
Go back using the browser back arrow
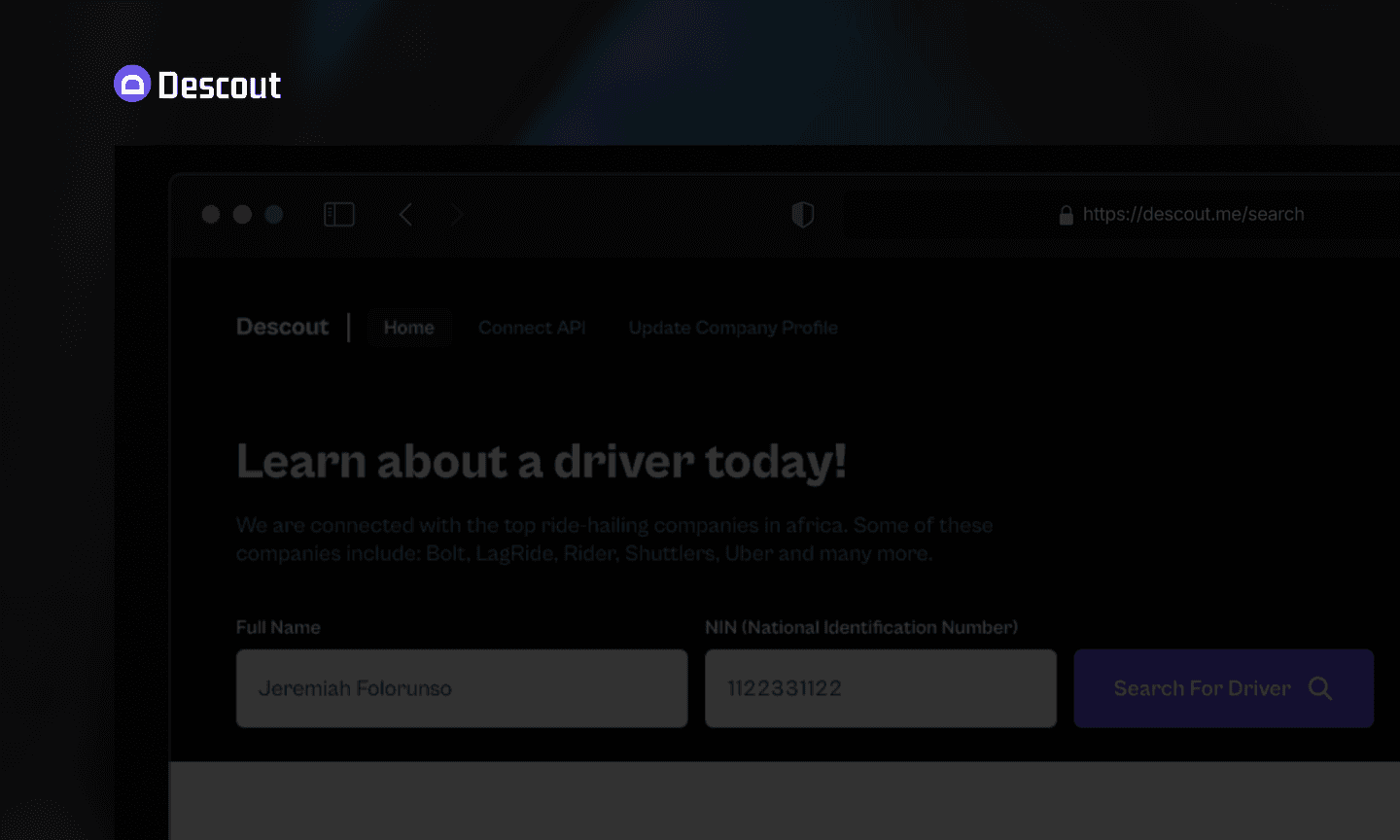point(406,214)
